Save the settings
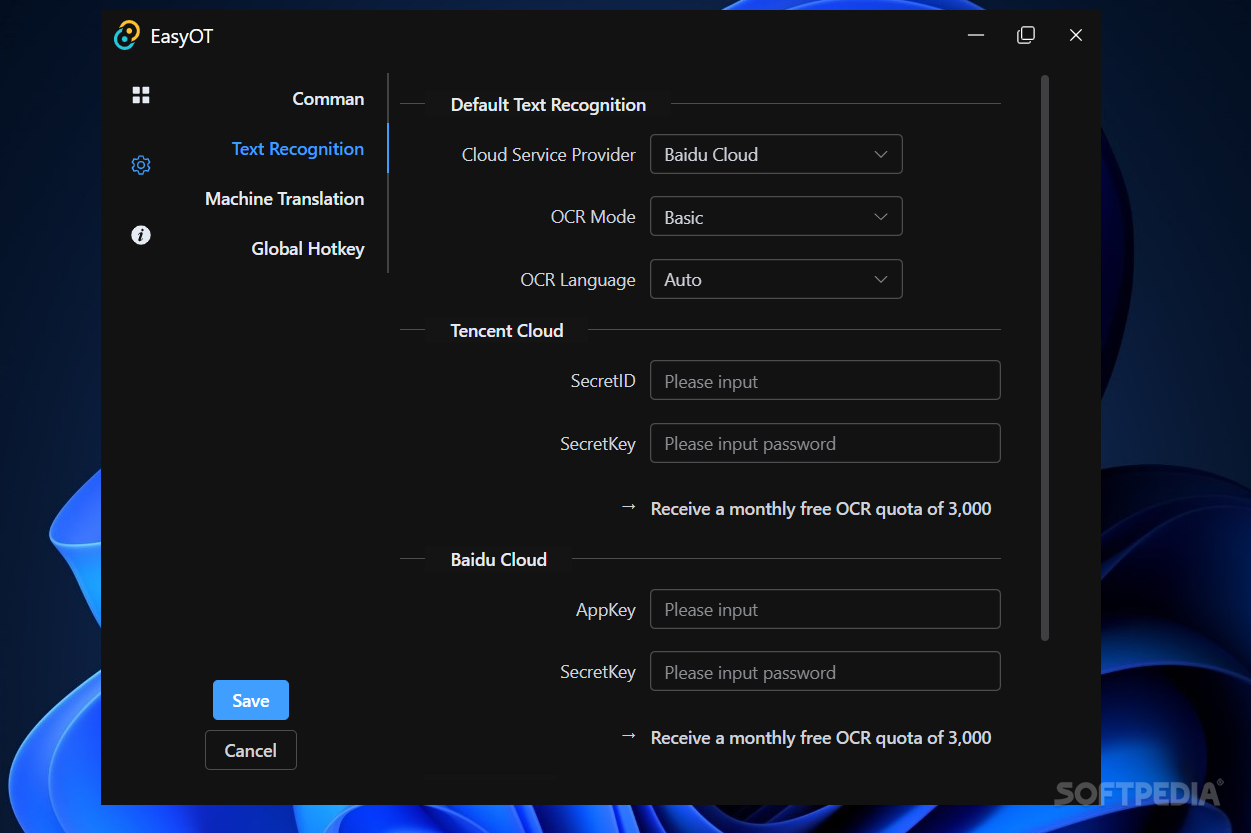The height and width of the screenshot is (833, 1251). coord(251,701)
